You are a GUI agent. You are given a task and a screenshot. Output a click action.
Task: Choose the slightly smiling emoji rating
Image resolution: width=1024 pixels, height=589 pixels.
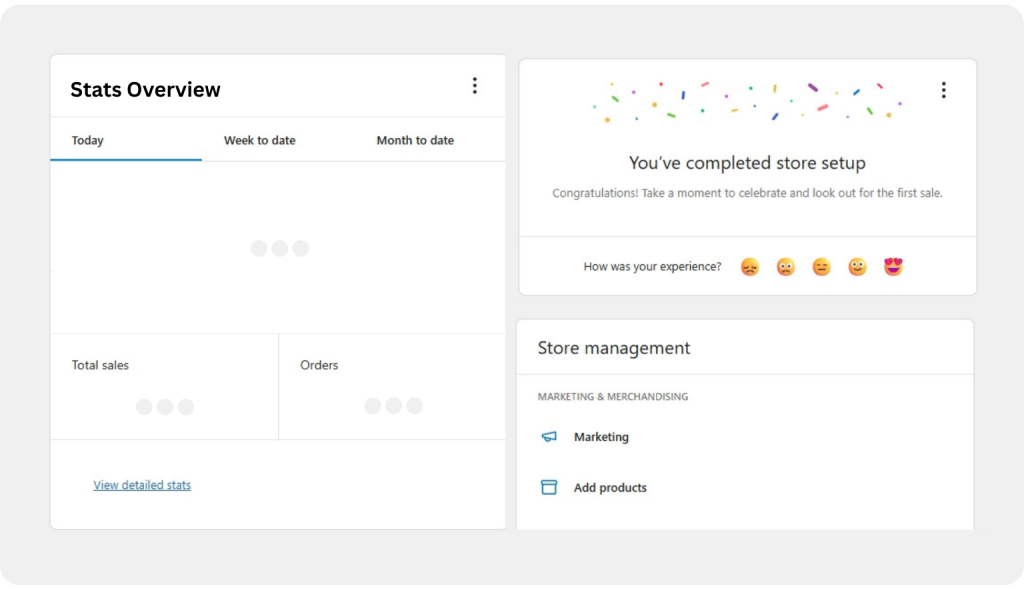tap(857, 267)
